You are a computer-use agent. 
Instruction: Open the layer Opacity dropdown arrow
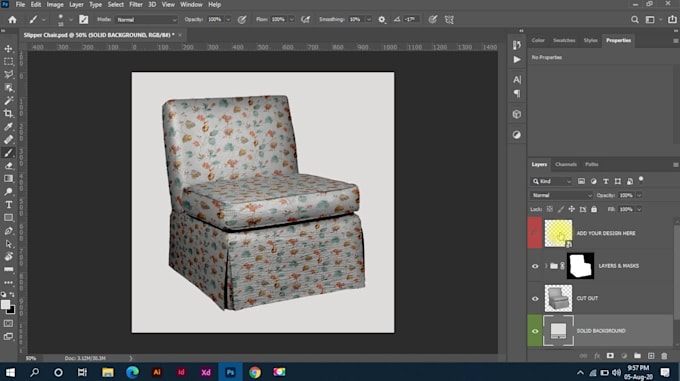639,195
